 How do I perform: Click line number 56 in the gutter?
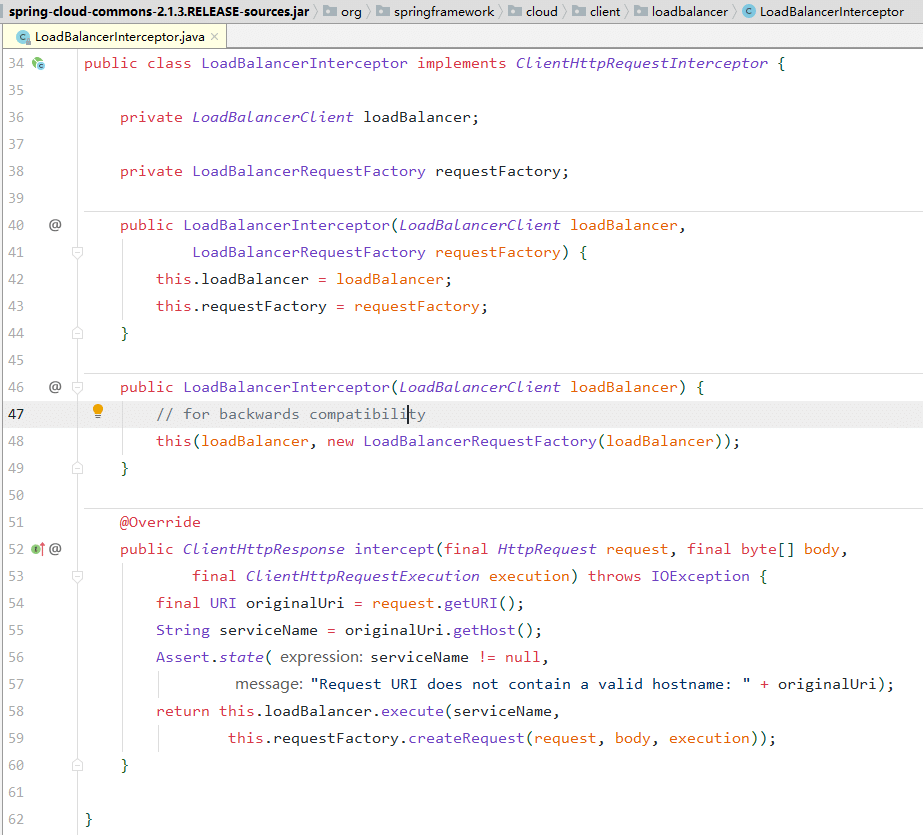coord(16,657)
